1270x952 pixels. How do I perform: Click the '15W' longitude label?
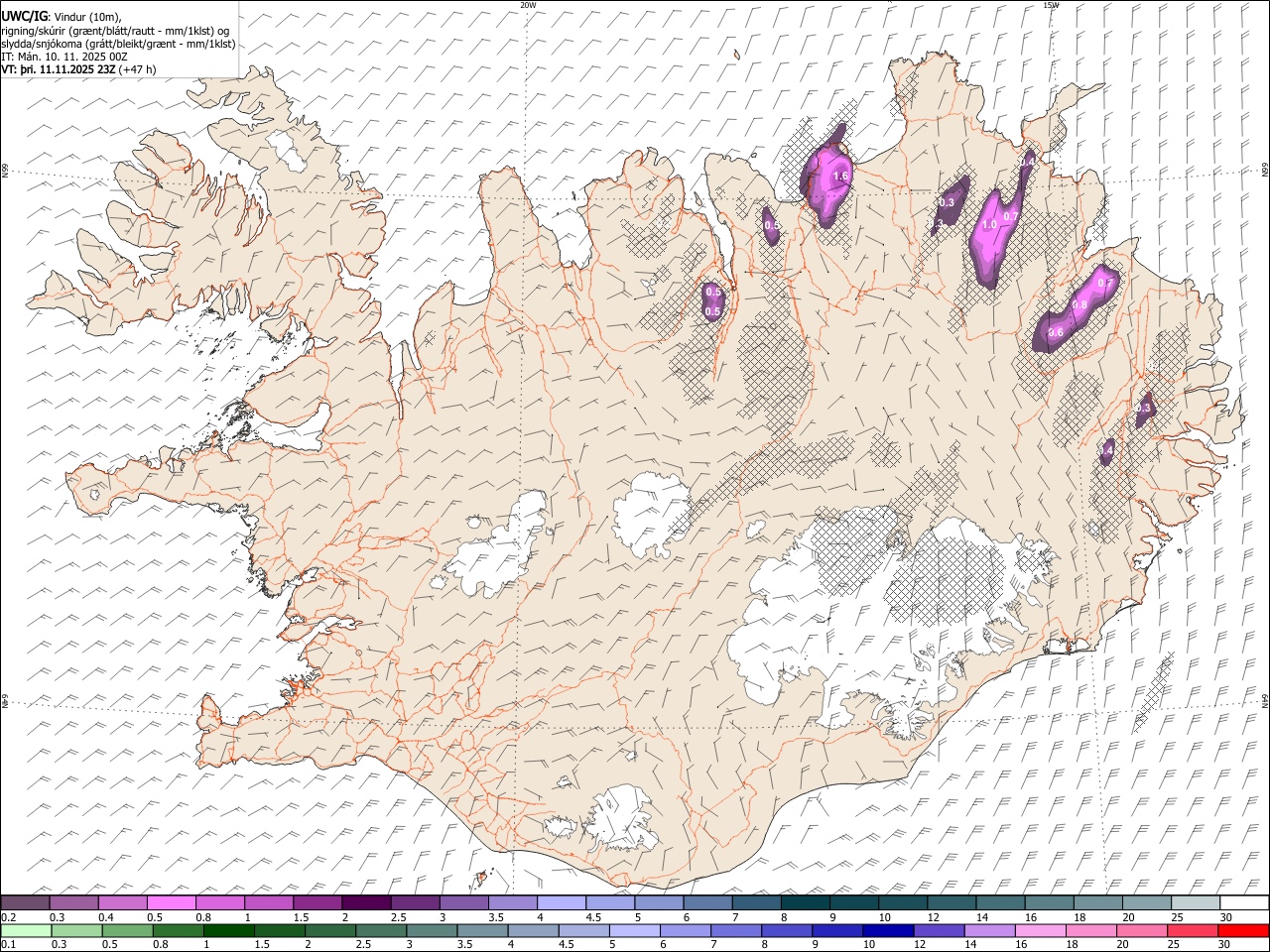click(x=1051, y=5)
